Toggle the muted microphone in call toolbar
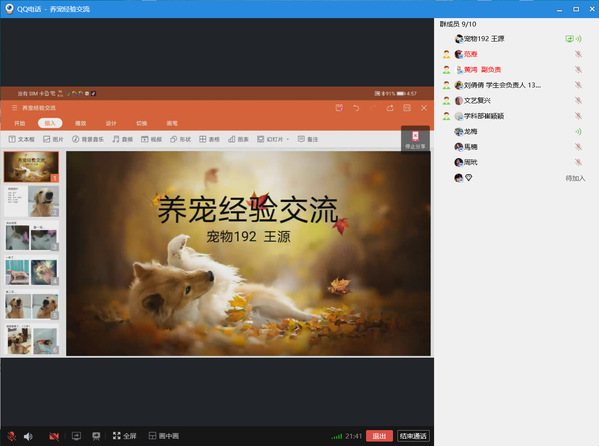The image size is (599, 446). pyautogui.click(x=11, y=436)
